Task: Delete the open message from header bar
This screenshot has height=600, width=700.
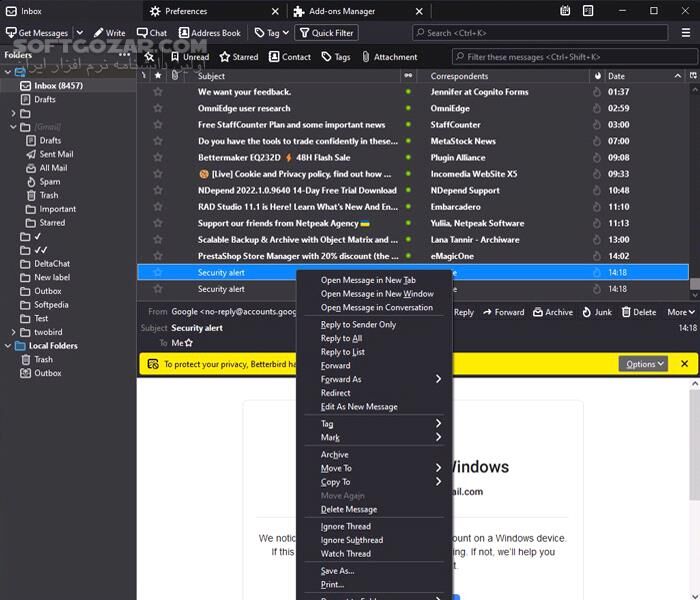Action: (638, 312)
